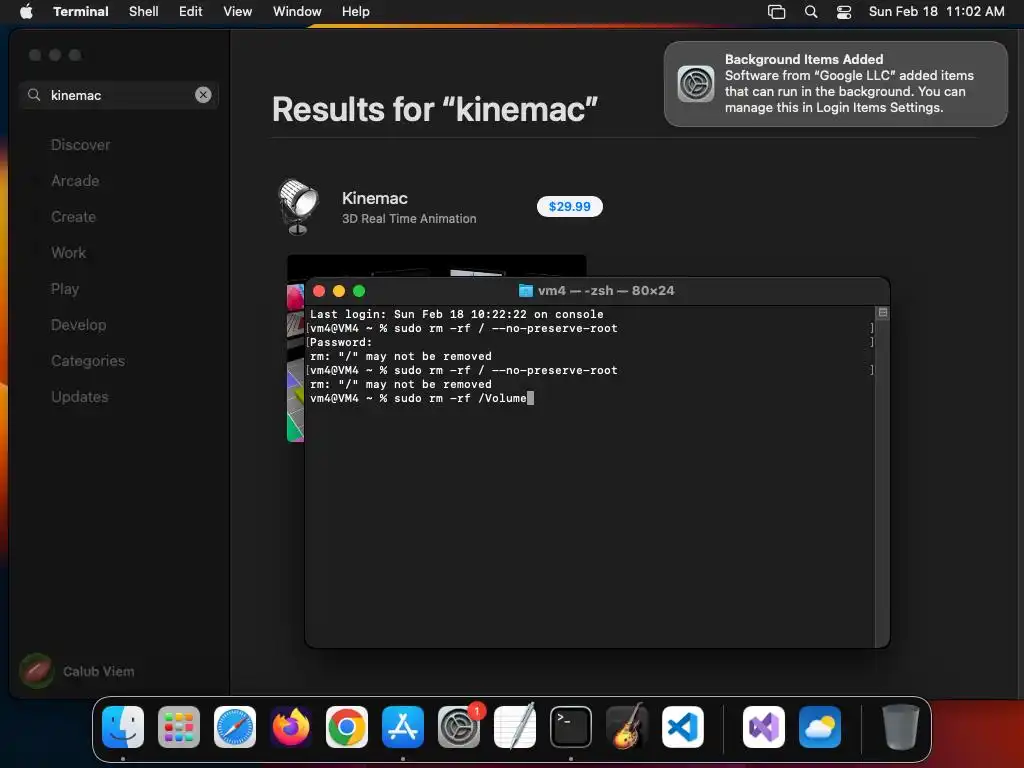Open the Trash from the Dock
The image size is (1024, 768).
[x=901, y=727]
